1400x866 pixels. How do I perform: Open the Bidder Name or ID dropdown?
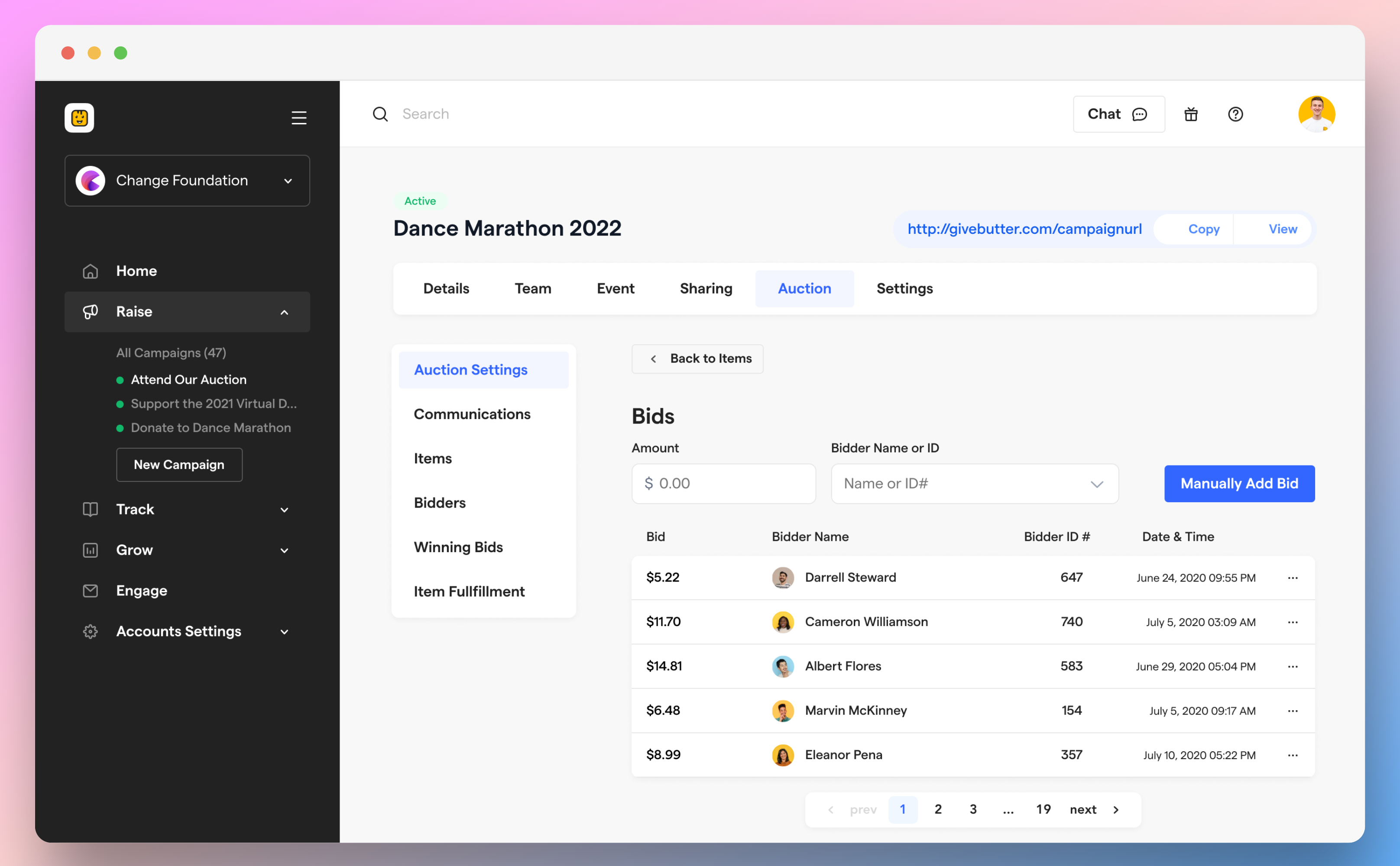(x=974, y=483)
